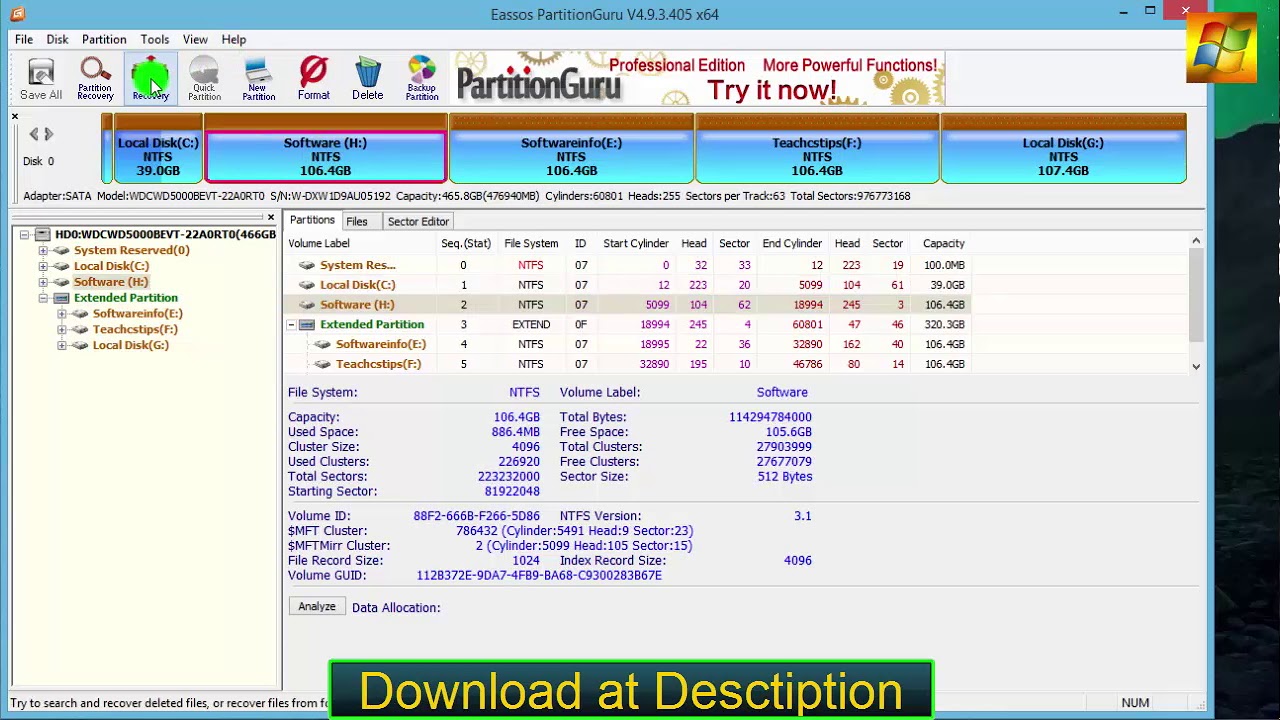Expand Local Disk(C:) tree node

coord(43,266)
